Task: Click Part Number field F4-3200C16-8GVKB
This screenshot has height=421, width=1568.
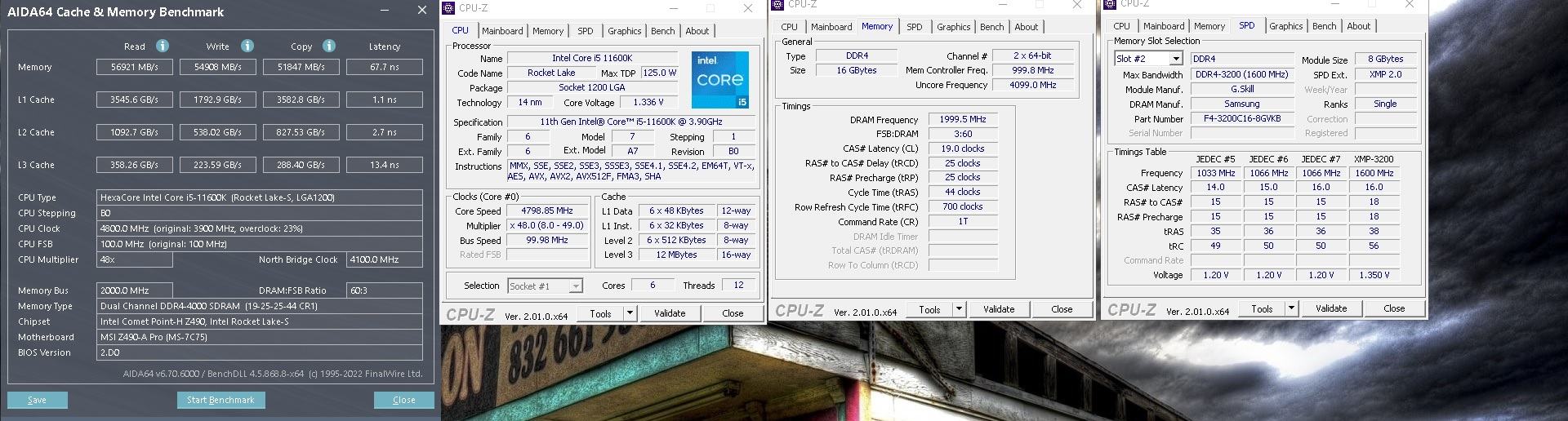Action: tap(1242, 118)
